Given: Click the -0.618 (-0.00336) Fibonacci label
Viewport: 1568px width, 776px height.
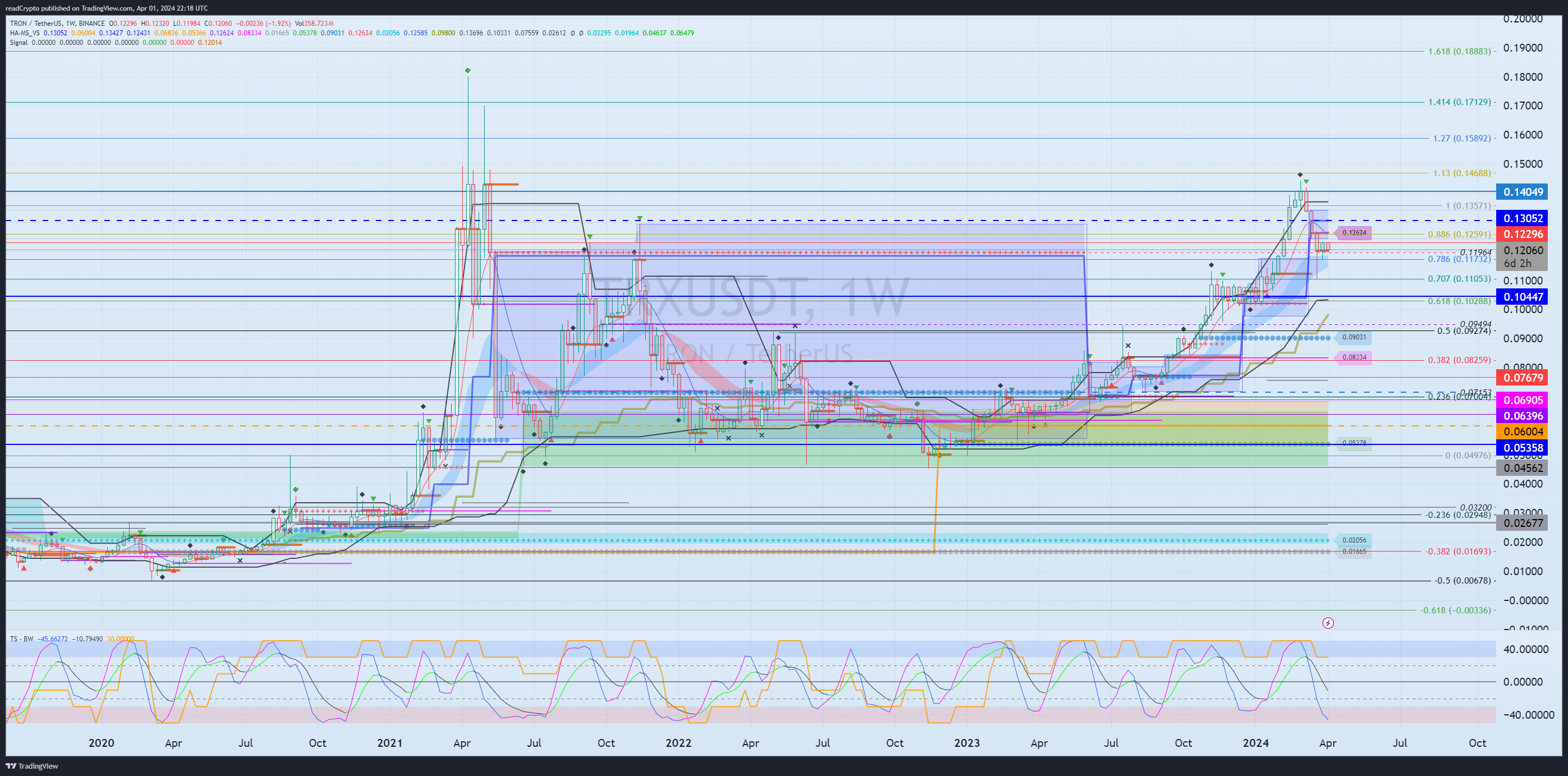Looking at the screenshot, I should point(1456,610).
